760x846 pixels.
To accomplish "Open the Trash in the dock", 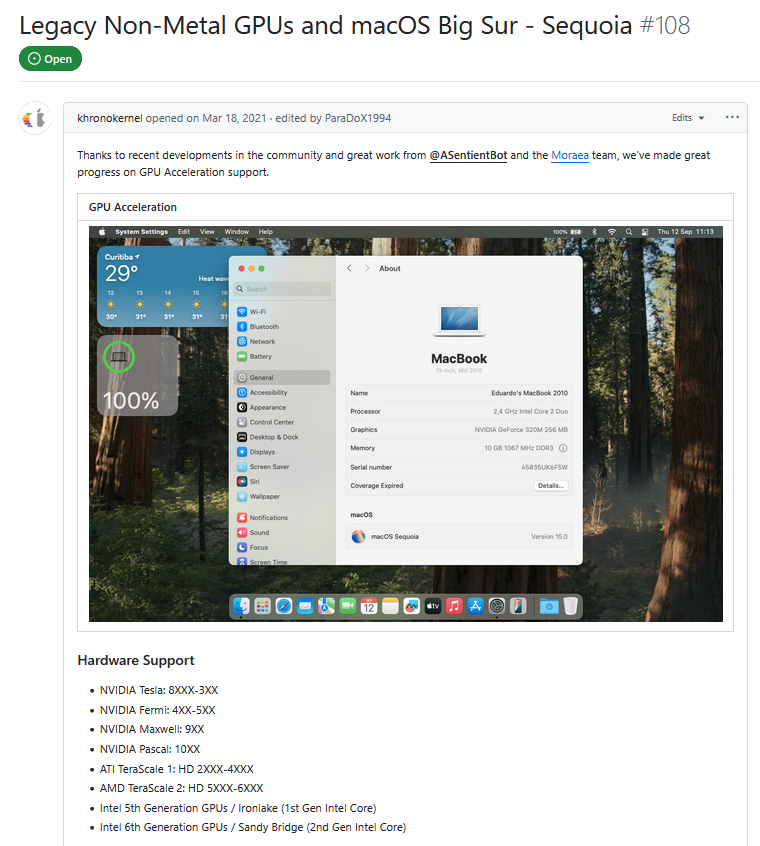I will click(x=571, y=606).
